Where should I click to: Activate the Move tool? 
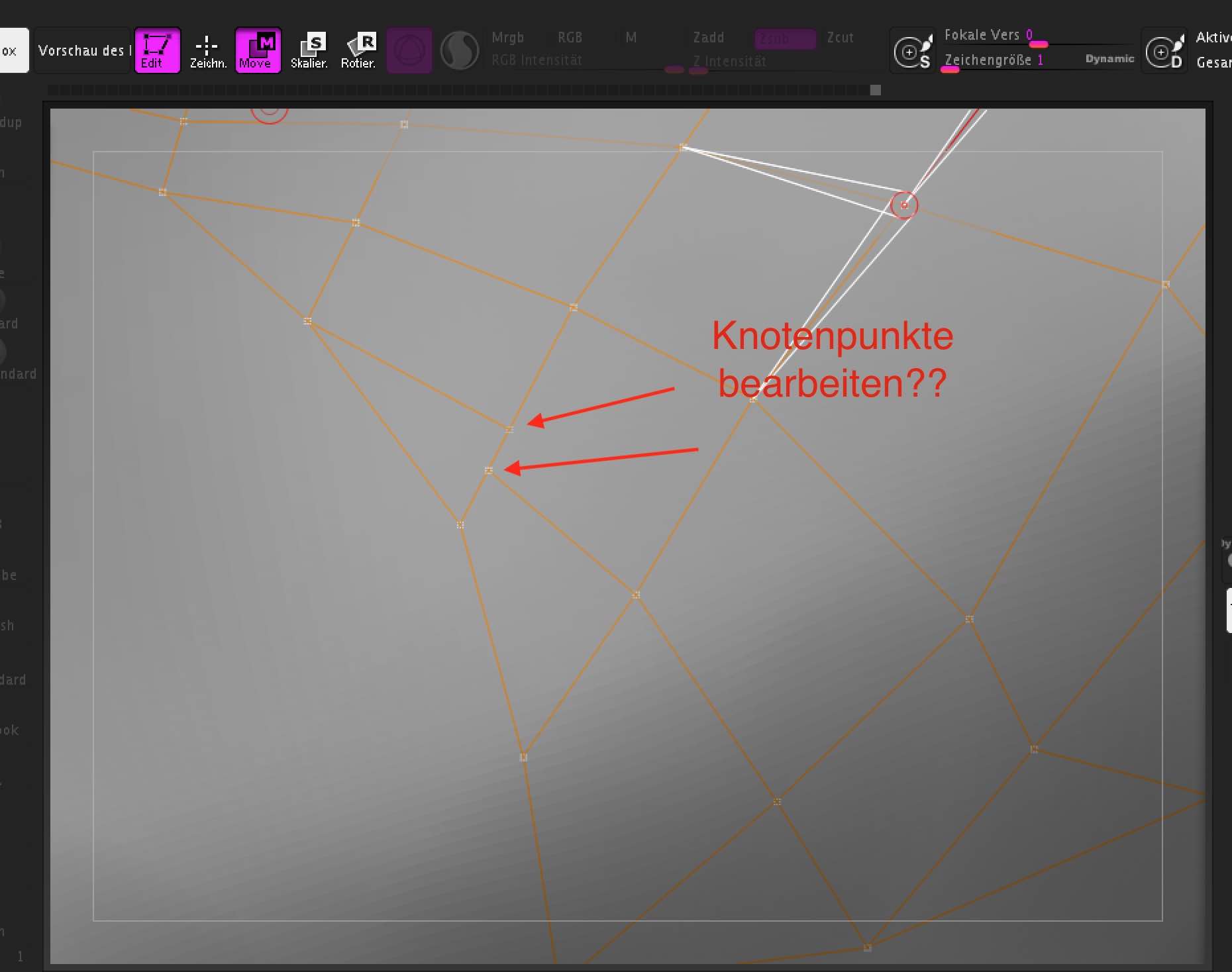click(258, 50)
